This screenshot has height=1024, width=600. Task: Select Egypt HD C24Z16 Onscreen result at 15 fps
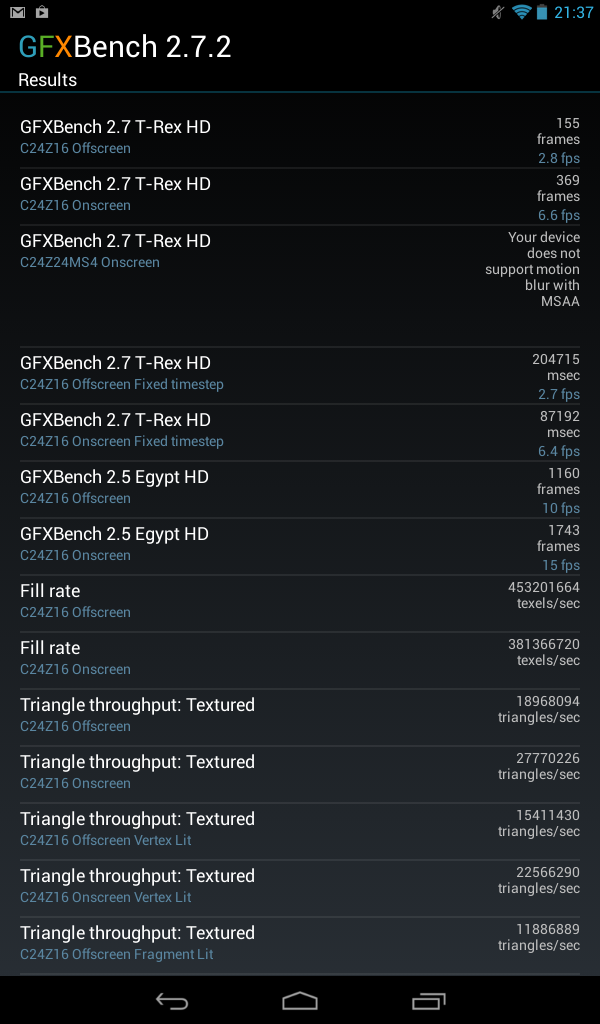(x=300, y=547)
